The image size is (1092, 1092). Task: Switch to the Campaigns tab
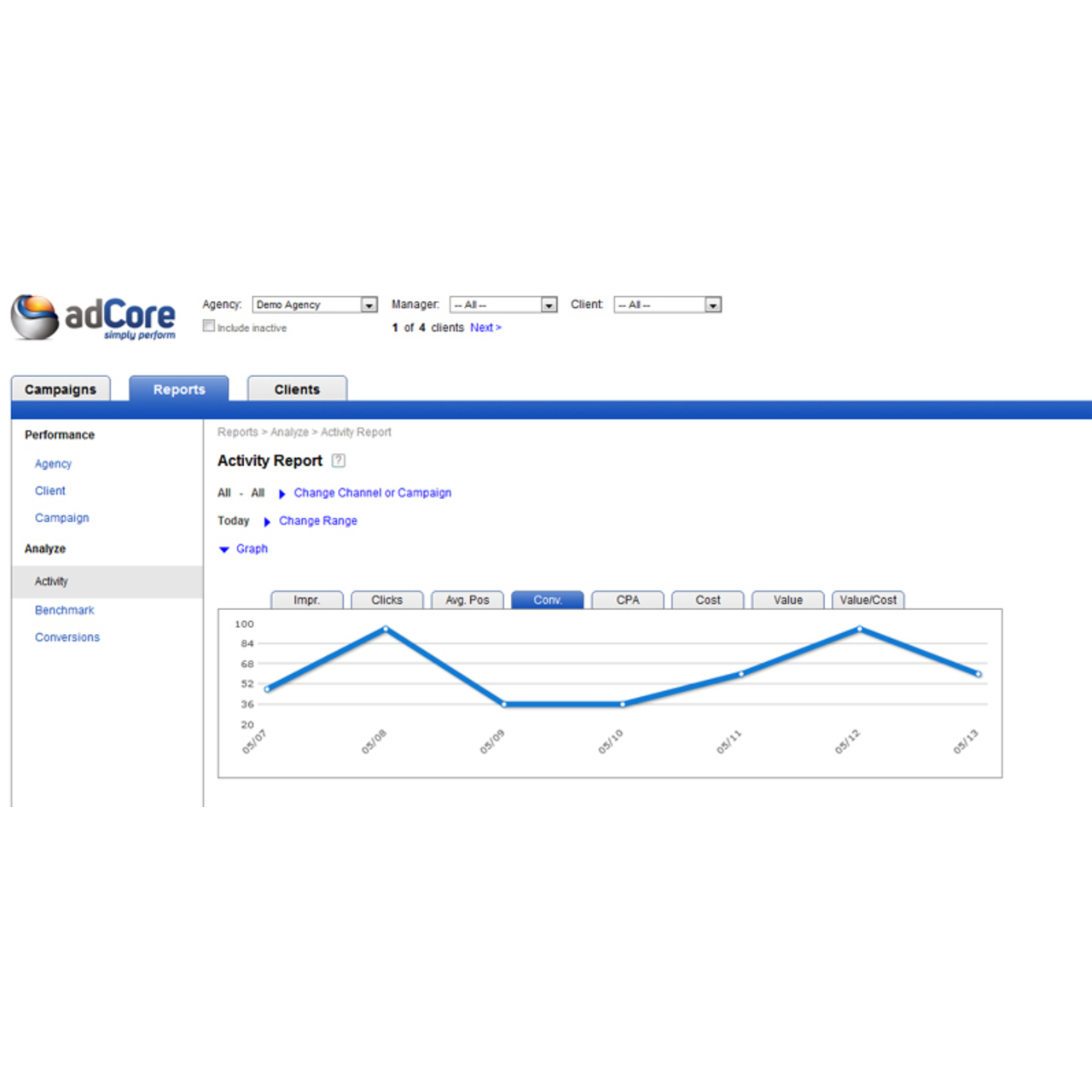click(x=61, y=389)
